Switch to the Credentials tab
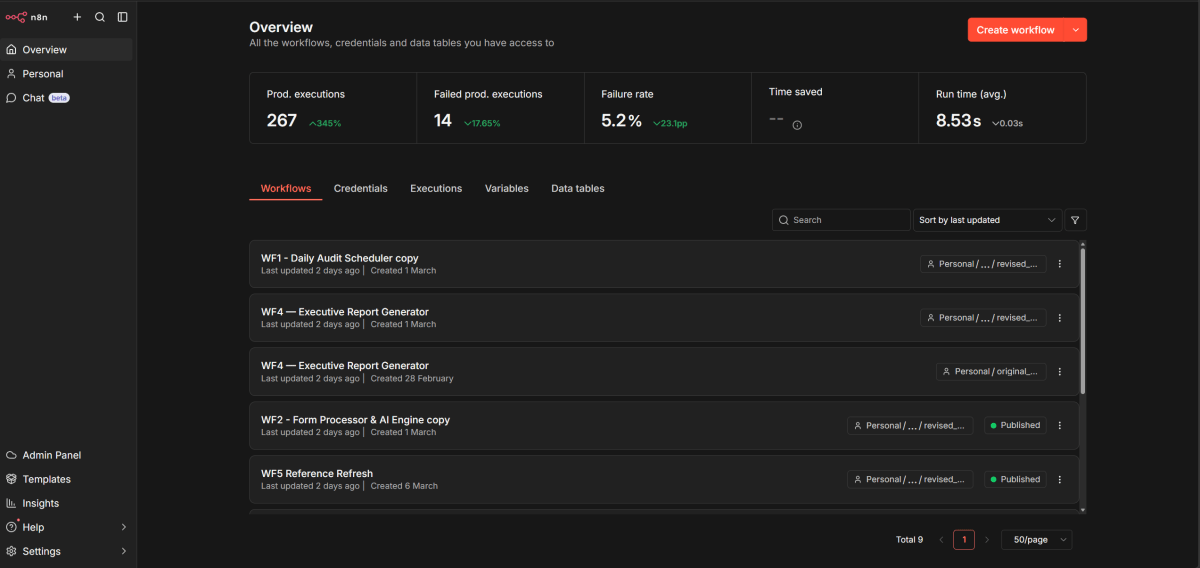This screenshot has width=1200, height=568. 361,188
